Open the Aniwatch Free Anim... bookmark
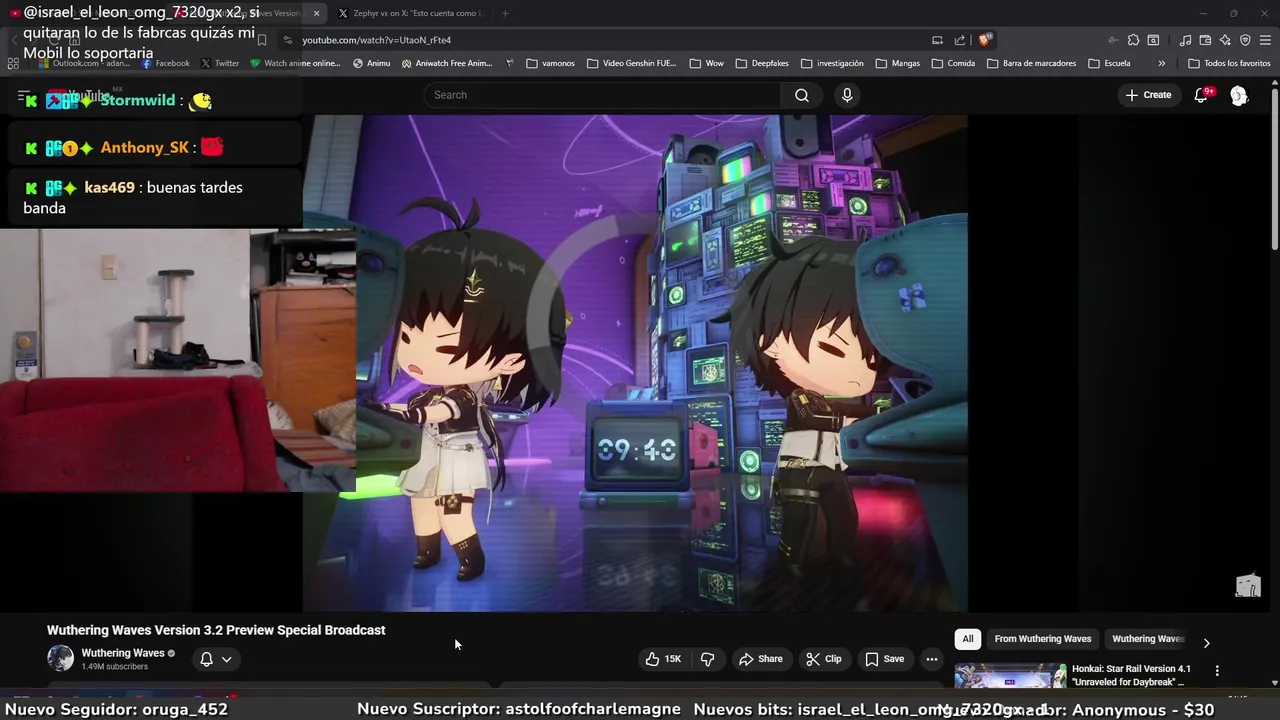Screen dimensions: 1280x720 point(447,63)
